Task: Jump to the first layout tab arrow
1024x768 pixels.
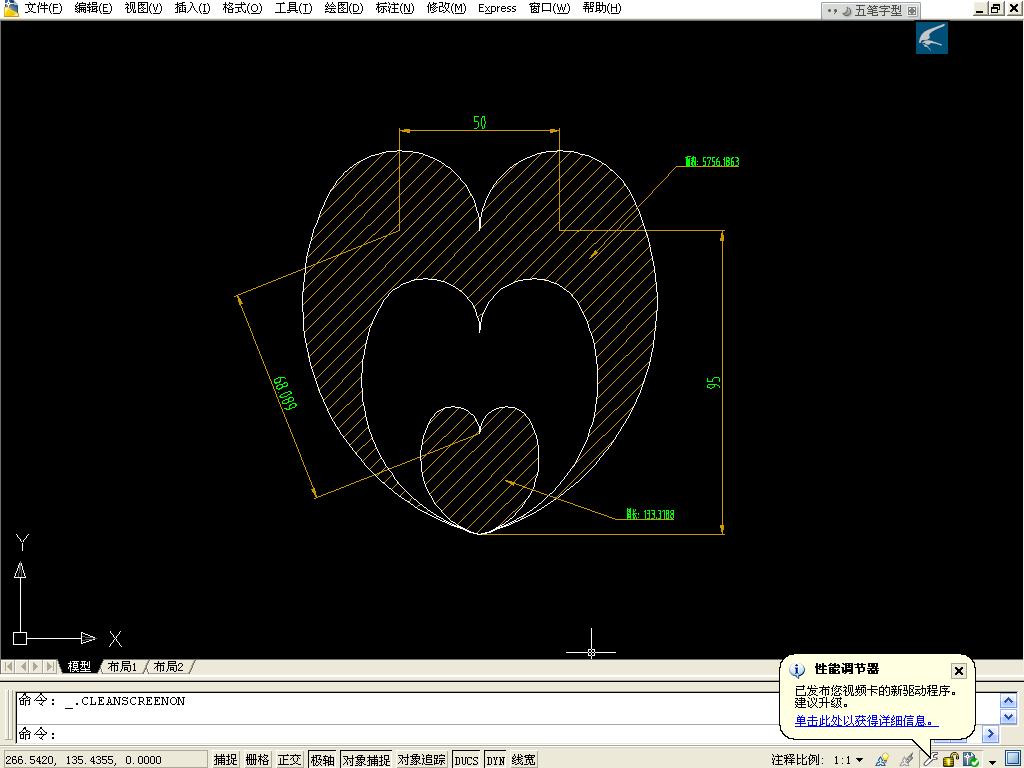Action: point(8,667)
